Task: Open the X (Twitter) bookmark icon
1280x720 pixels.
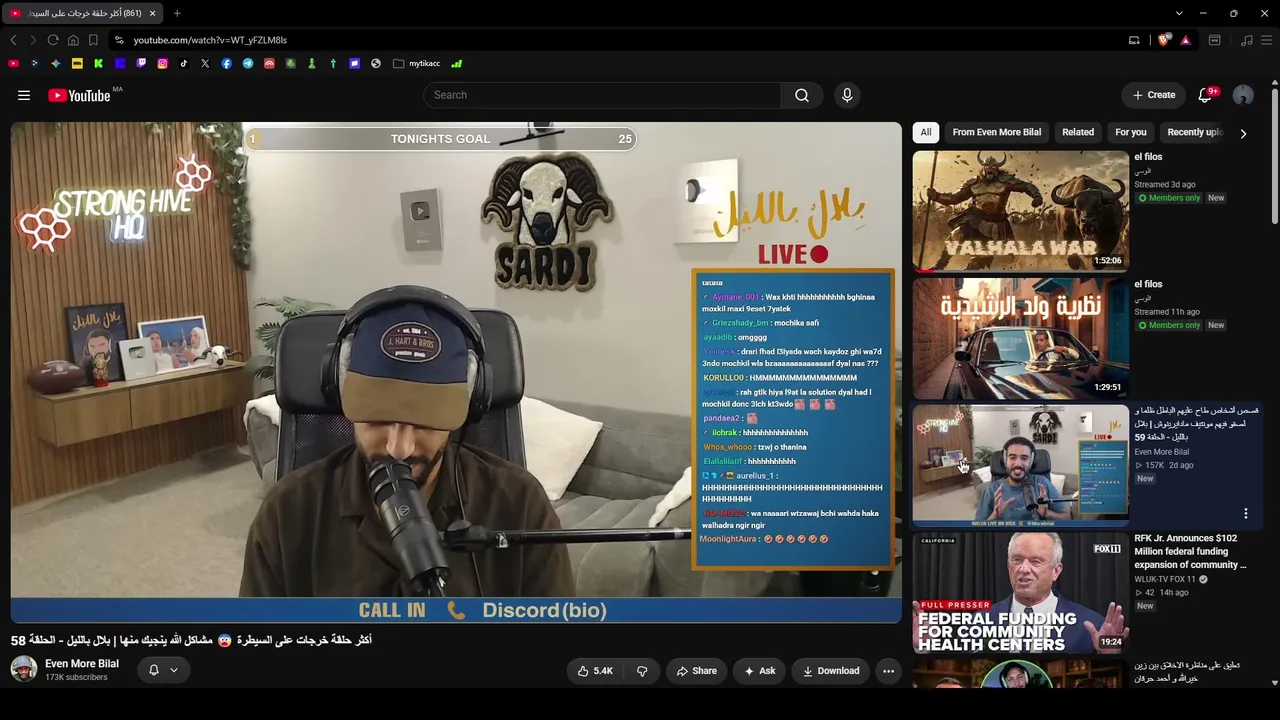Action: pos(205,63)
